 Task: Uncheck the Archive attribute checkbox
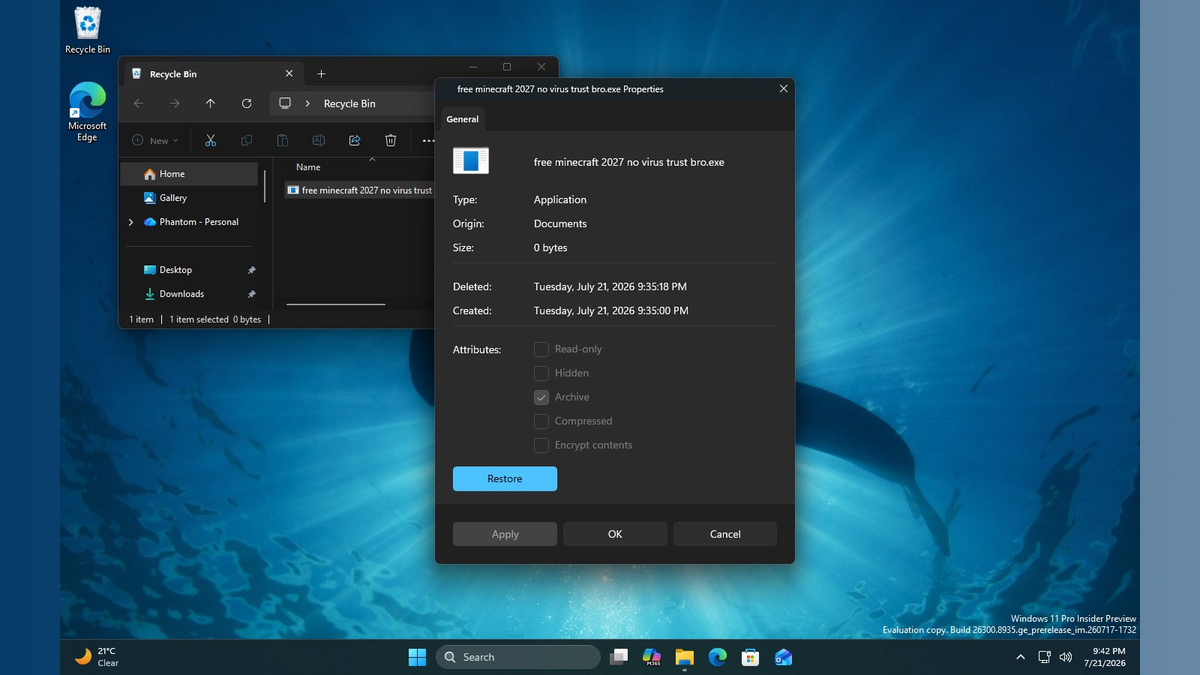click(541, 397)
